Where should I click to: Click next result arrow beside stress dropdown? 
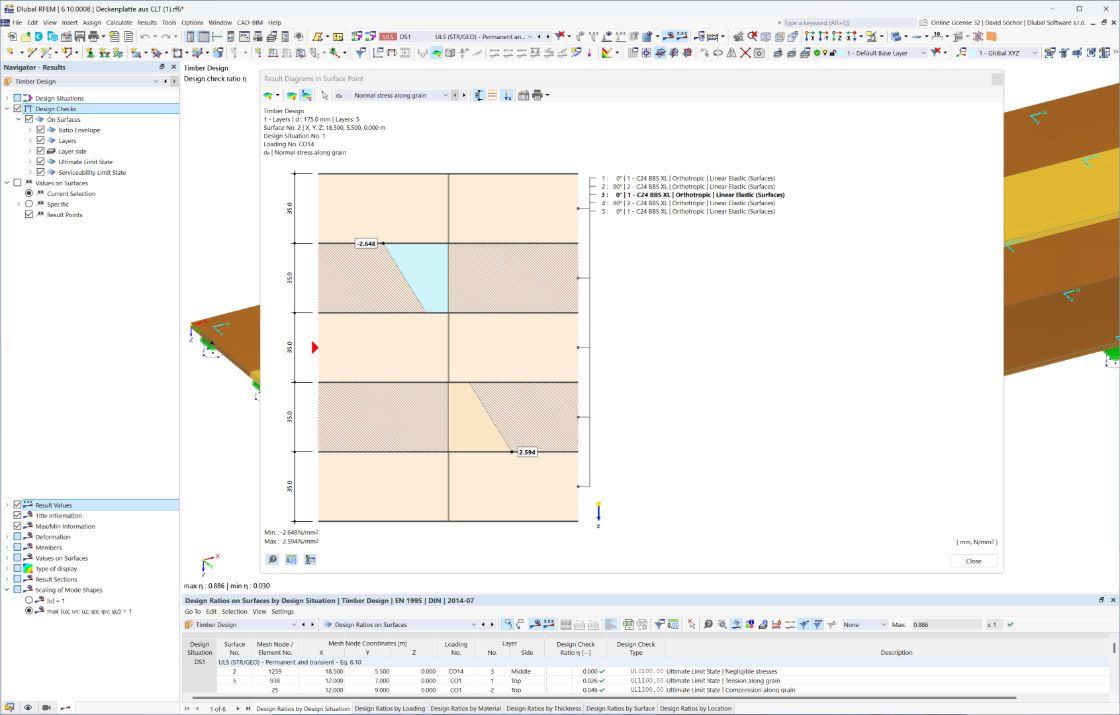464,95
